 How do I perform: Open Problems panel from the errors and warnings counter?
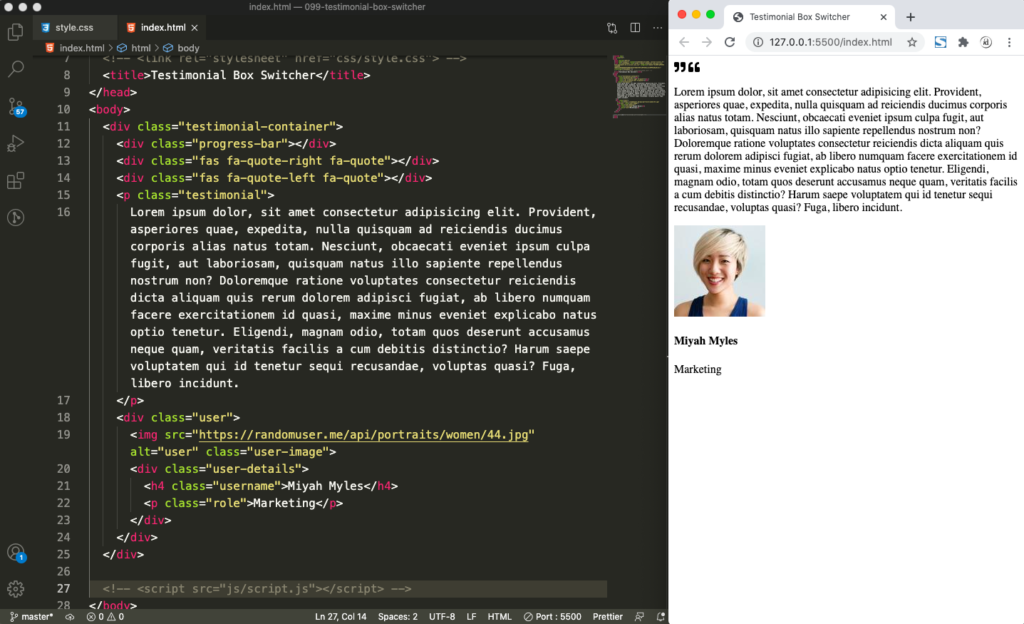pyautogui.click(x=105, y=616)
